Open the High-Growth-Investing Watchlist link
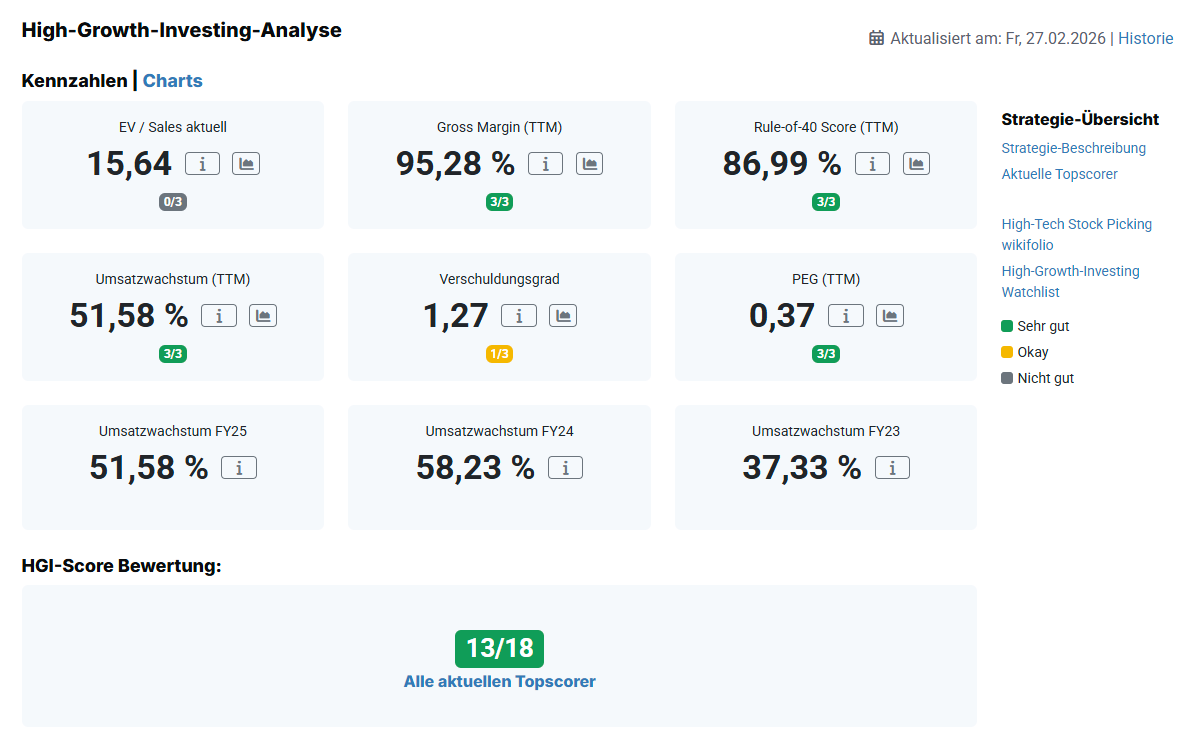This screenshot has height=748, width=1204. [1070, 281]
